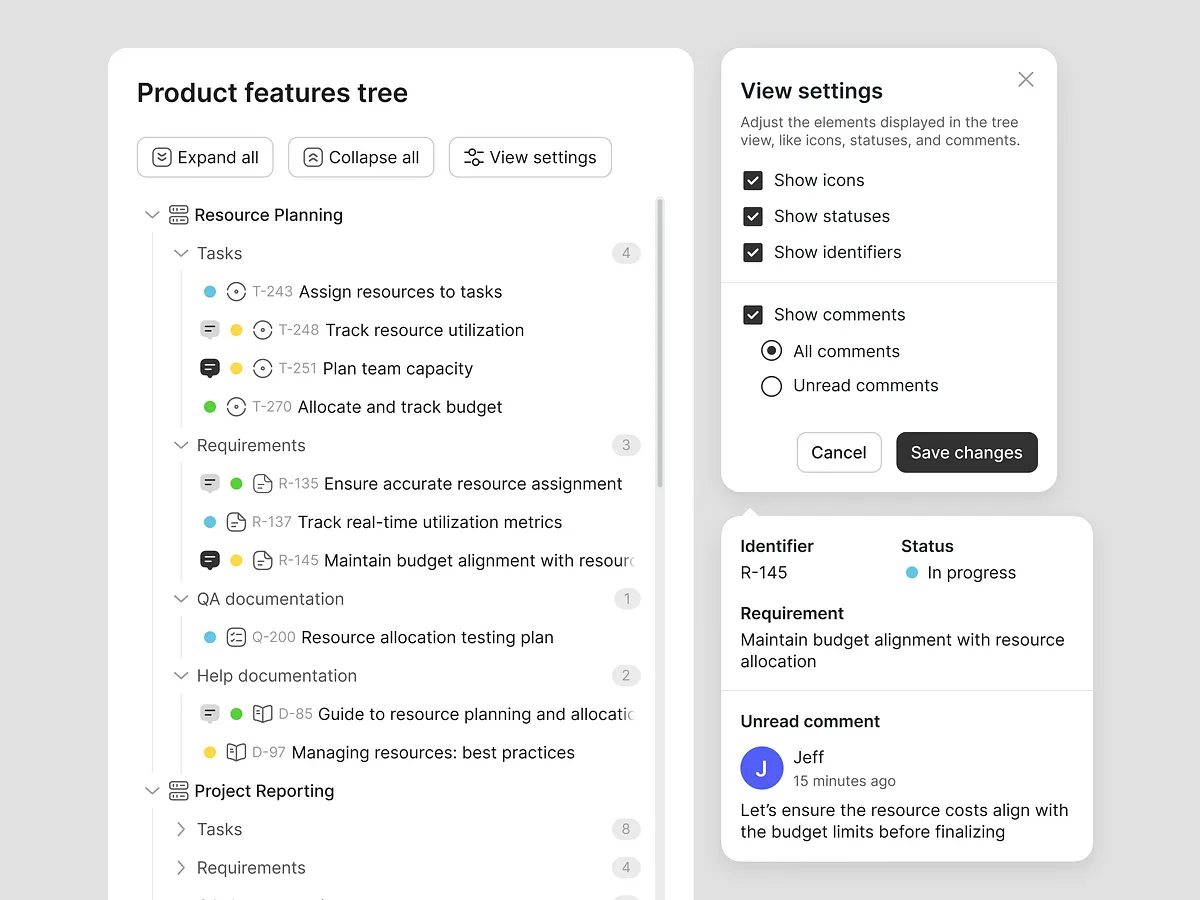
Task: Select the Unread comments radio option
Action: click(771, 386)
